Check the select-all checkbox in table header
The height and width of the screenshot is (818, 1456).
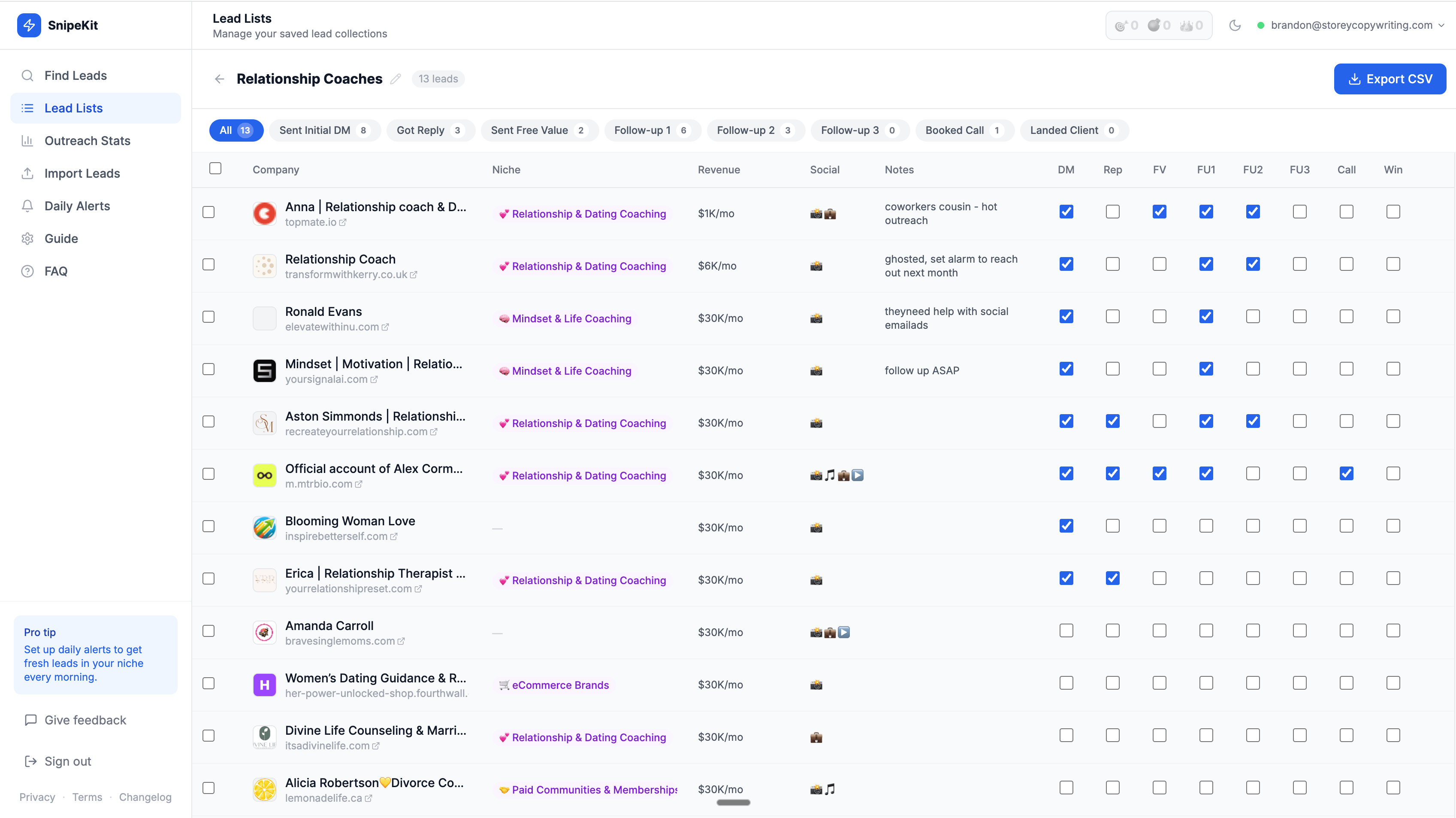215,169
